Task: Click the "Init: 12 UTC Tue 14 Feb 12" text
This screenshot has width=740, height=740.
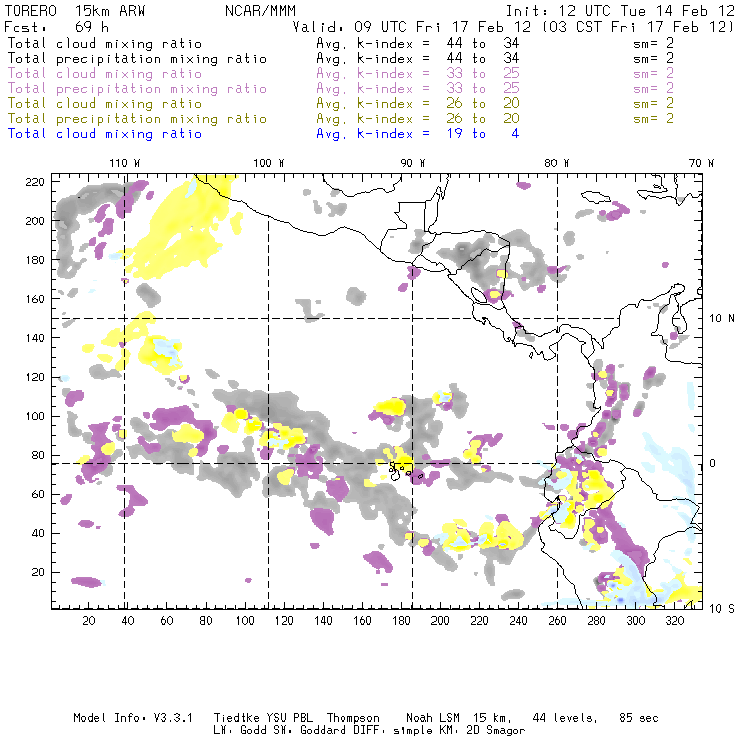Action: [x=620, y=10]
